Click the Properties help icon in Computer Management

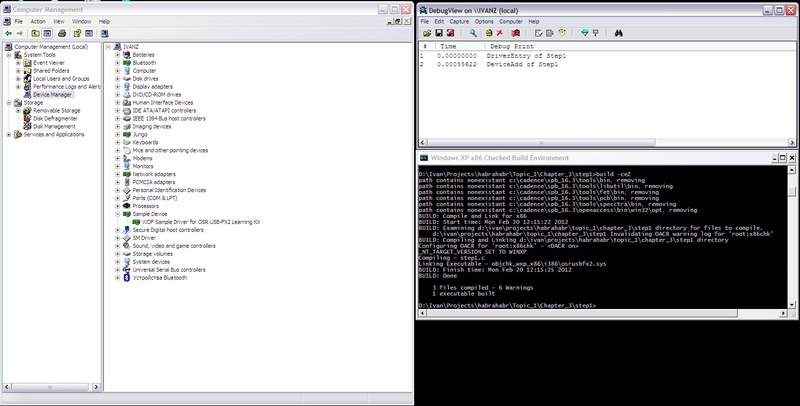click(77, 33)
